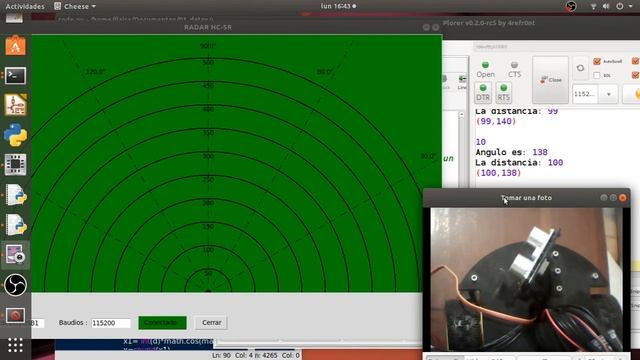Image resolution: width=640 pixels, height=360 pixels.
Task: Click the 'Ln: 90' status bar entry
Action: tap(221, 356)
